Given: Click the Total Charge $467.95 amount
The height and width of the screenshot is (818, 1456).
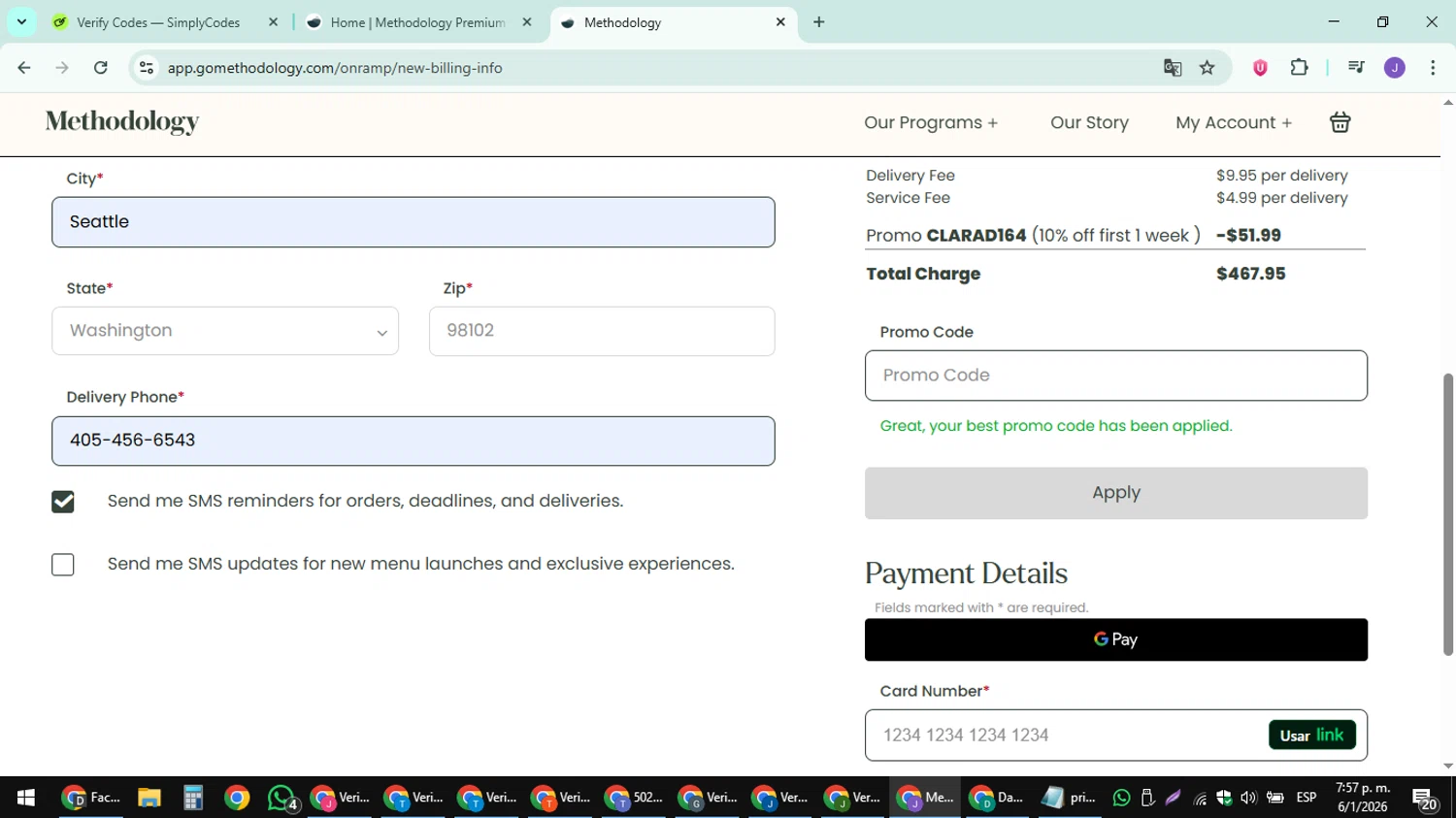Looking at the screenshot, I should pyautogui.click(x=1250, y=274).
